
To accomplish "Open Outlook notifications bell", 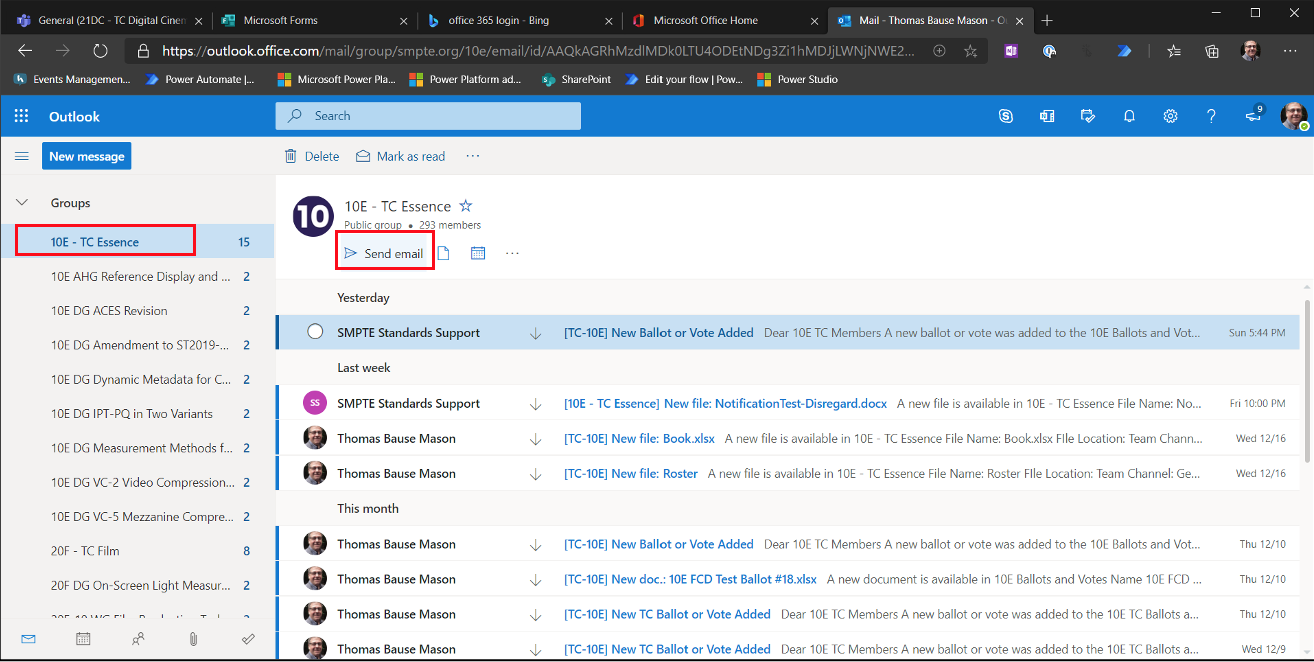I will pos(1129,116).
